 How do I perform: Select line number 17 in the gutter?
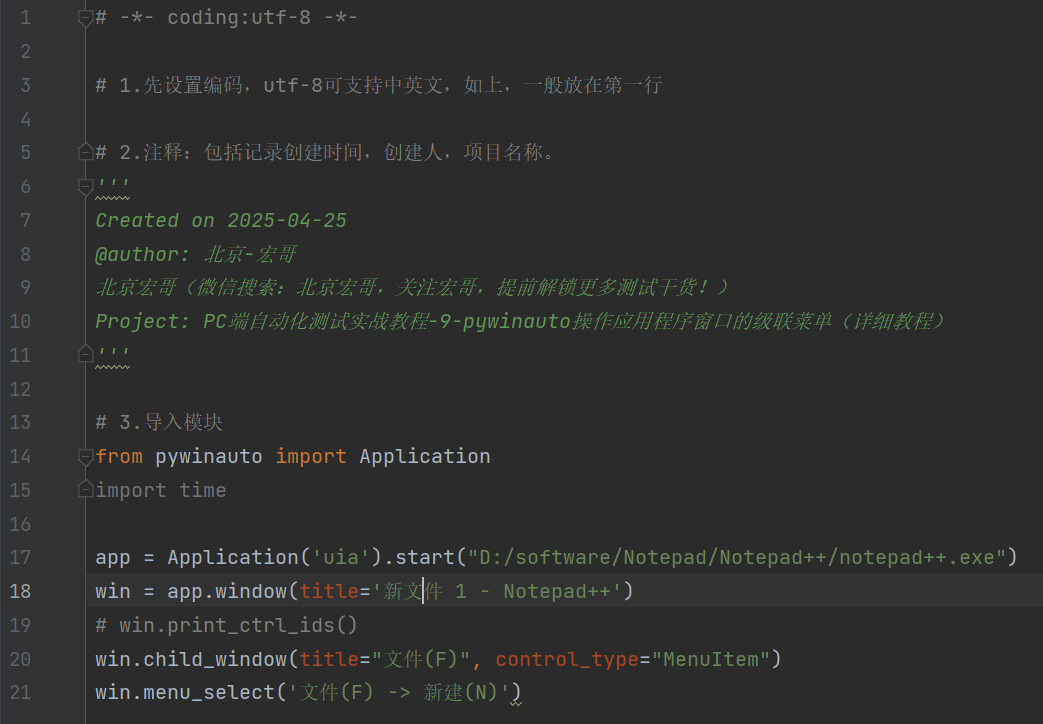click(20, 557)
